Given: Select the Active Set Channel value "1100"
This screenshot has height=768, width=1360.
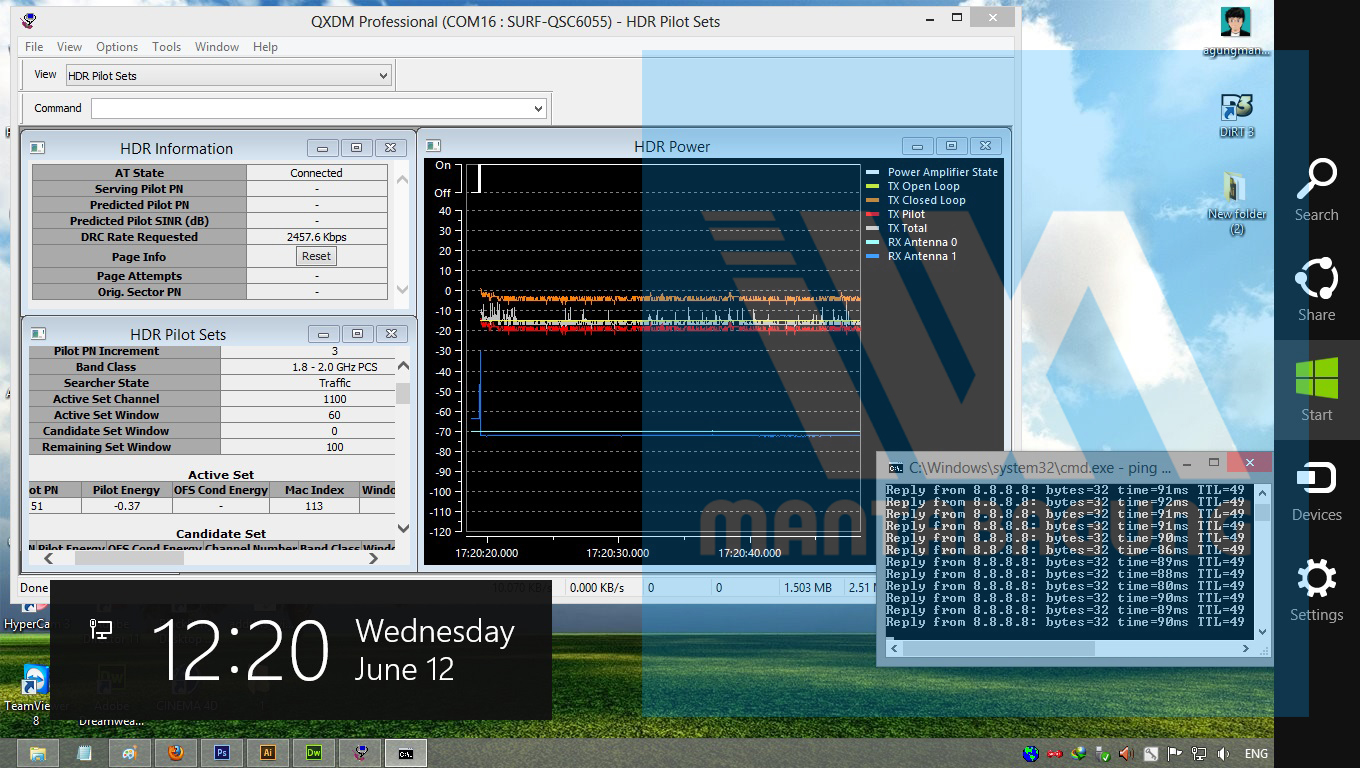Looking at the screenshot, I should click(334, 399).
